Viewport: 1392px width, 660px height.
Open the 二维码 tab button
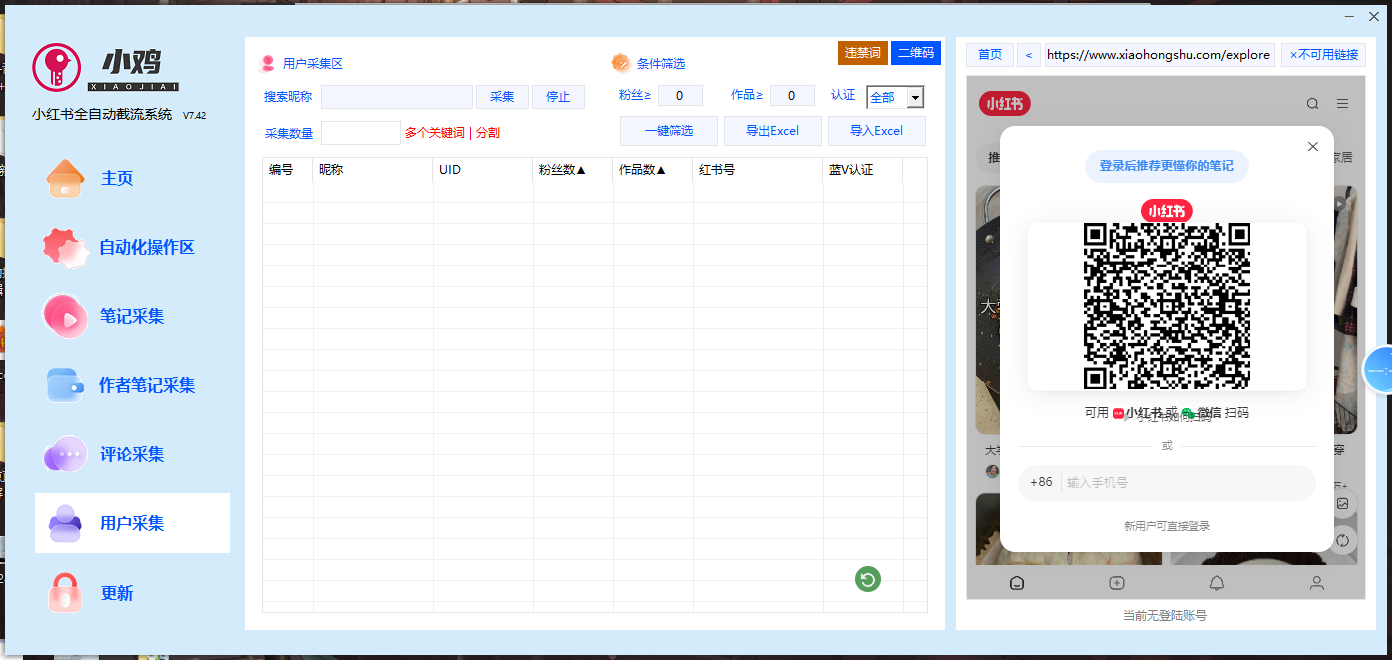tap(915, 53)
